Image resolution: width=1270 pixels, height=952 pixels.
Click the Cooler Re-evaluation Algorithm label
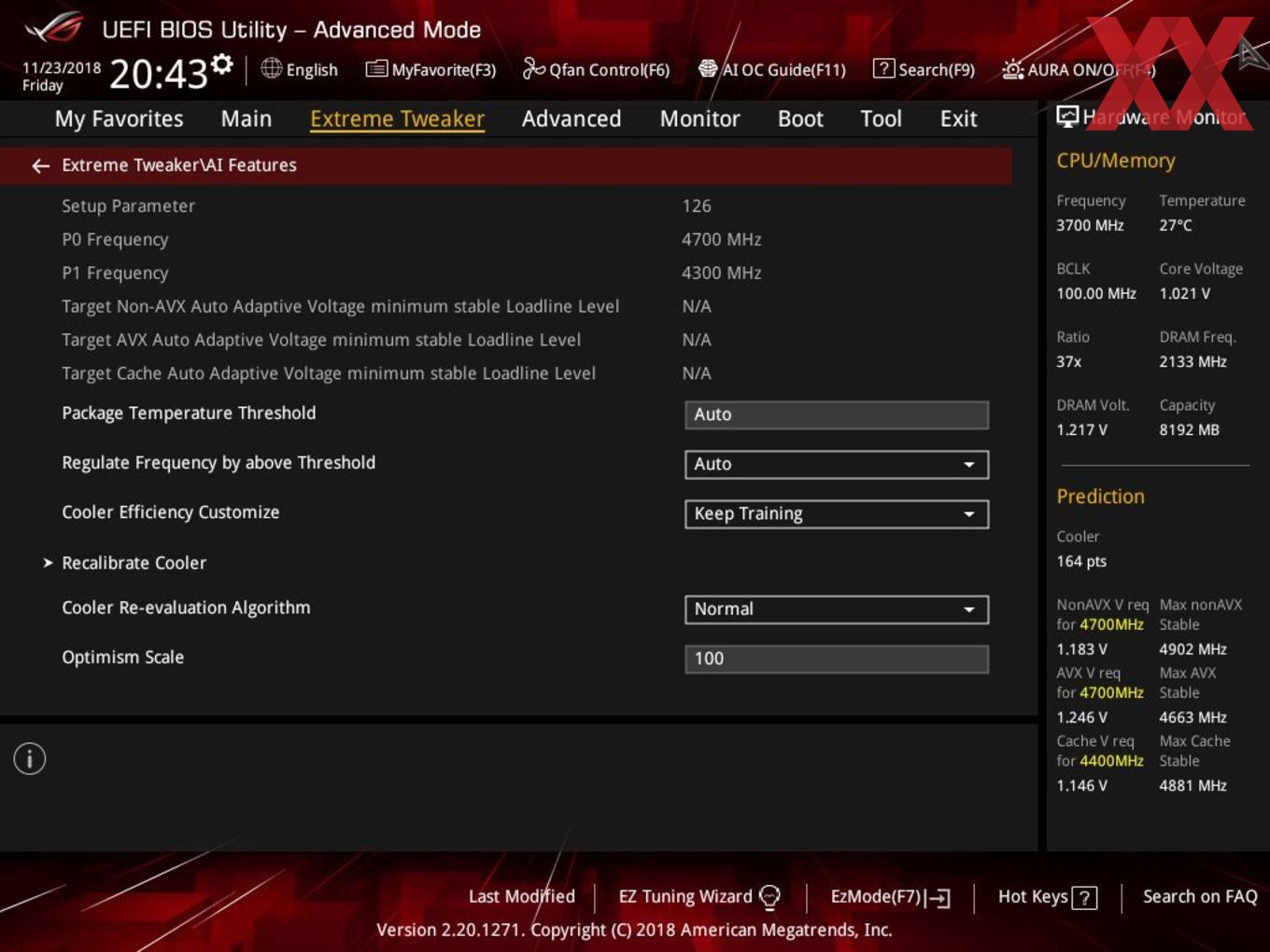186,607
